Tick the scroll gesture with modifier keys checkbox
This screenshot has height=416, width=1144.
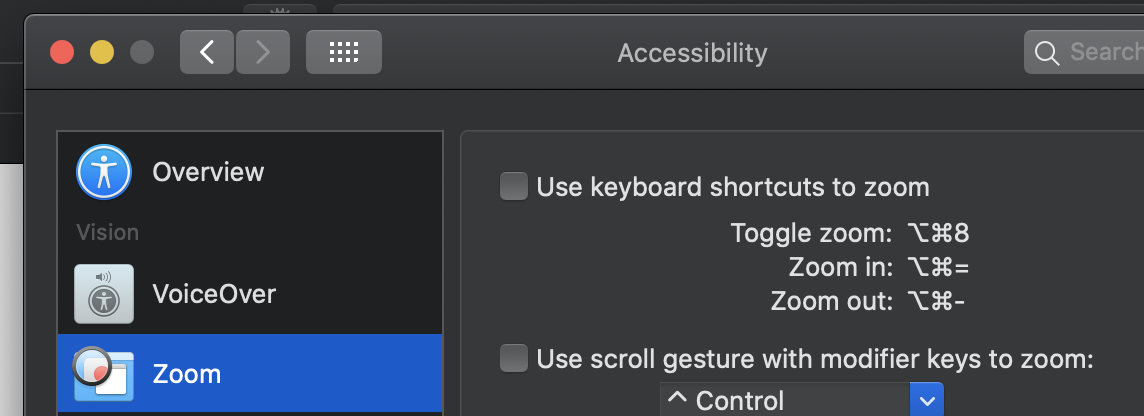pyautogui.click(x=514, y=358)
